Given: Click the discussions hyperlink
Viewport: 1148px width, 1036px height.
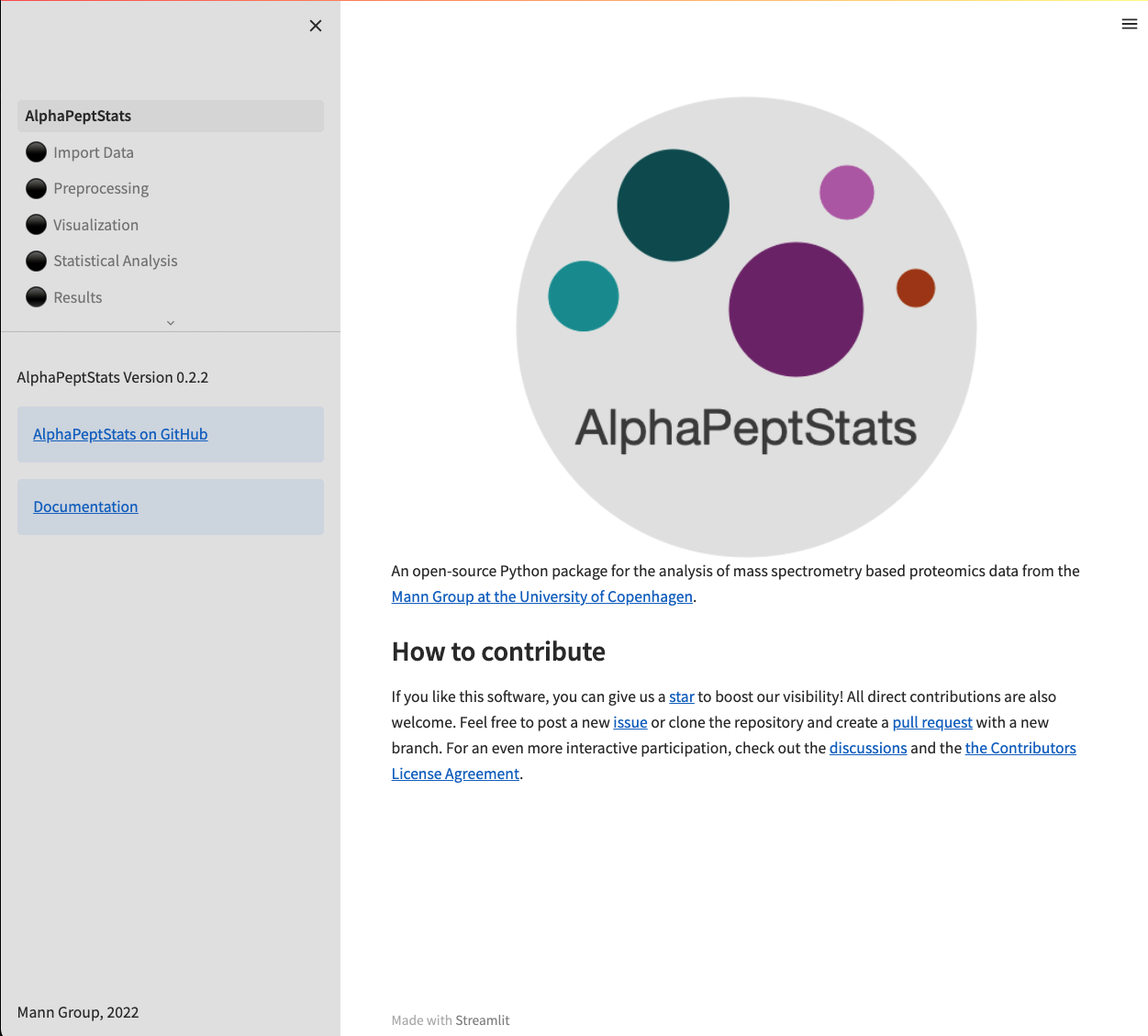Looking at the screenshot, I should pyautogui.click(x=868, y=748).
